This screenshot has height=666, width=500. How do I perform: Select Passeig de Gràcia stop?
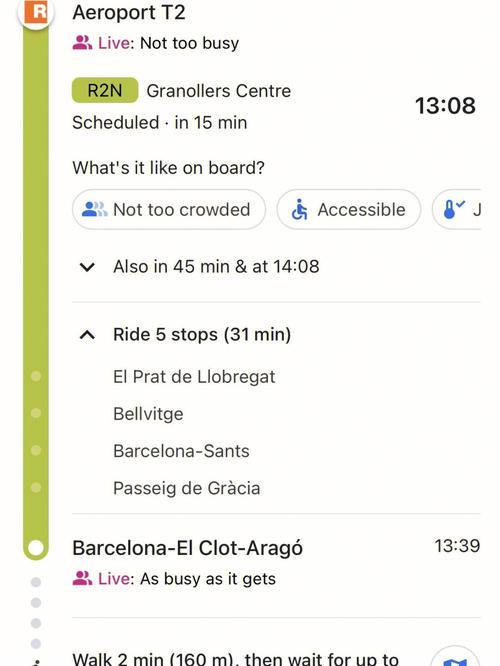[x=186, y=488]
